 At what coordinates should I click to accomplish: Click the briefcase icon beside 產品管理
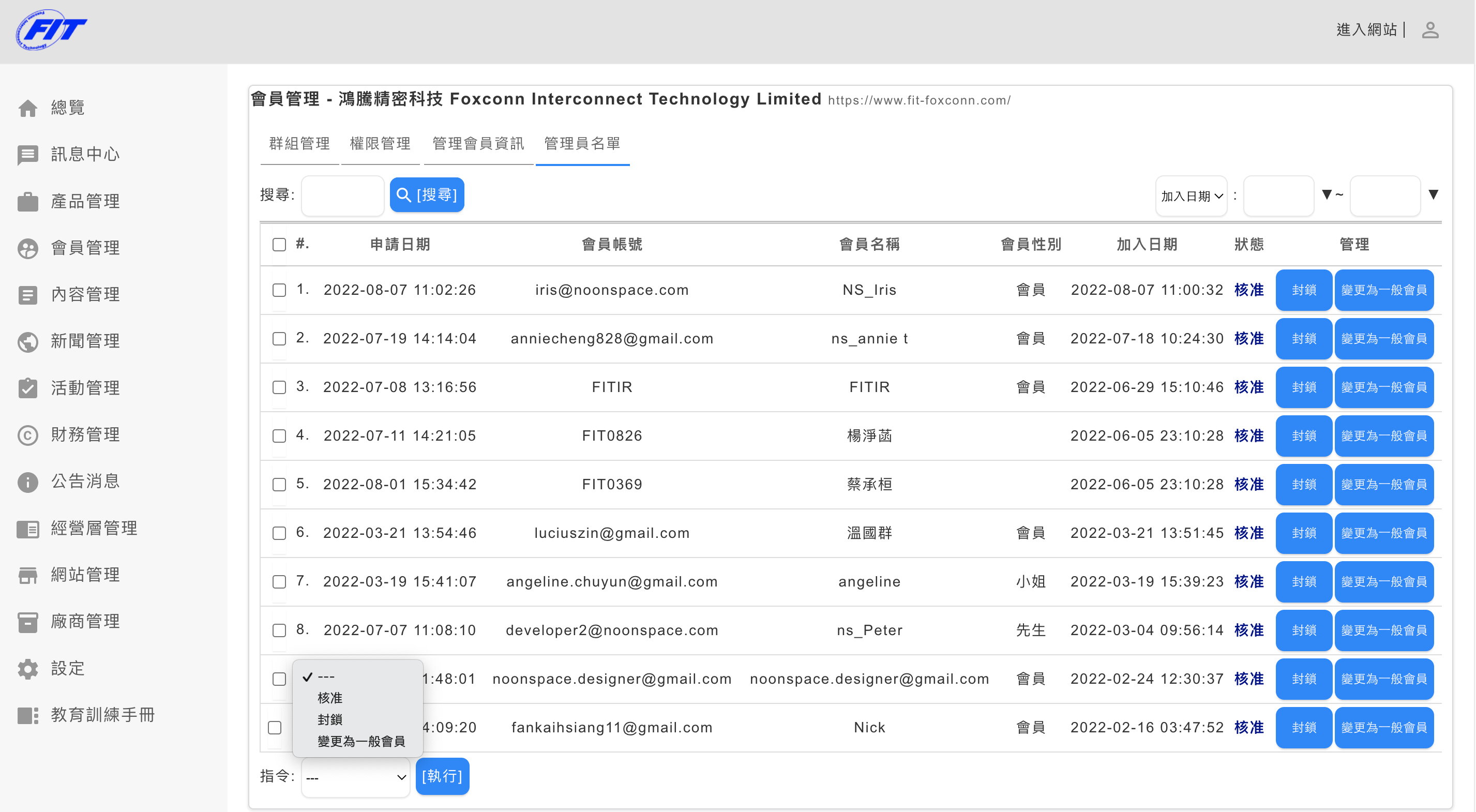coord(27,202)
